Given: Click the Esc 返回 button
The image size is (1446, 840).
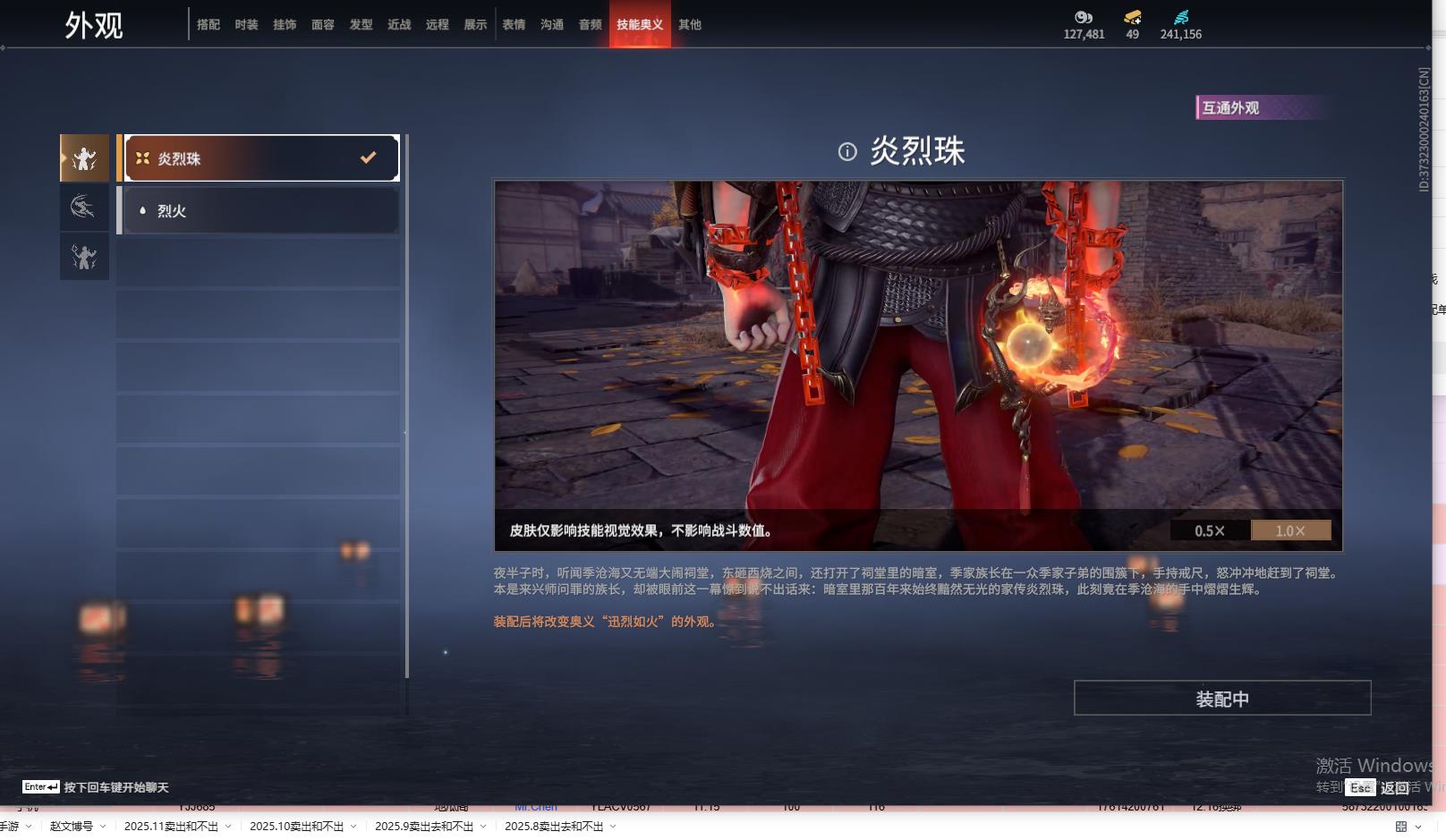Looking at the screenshot, I should coord(1379,788).
